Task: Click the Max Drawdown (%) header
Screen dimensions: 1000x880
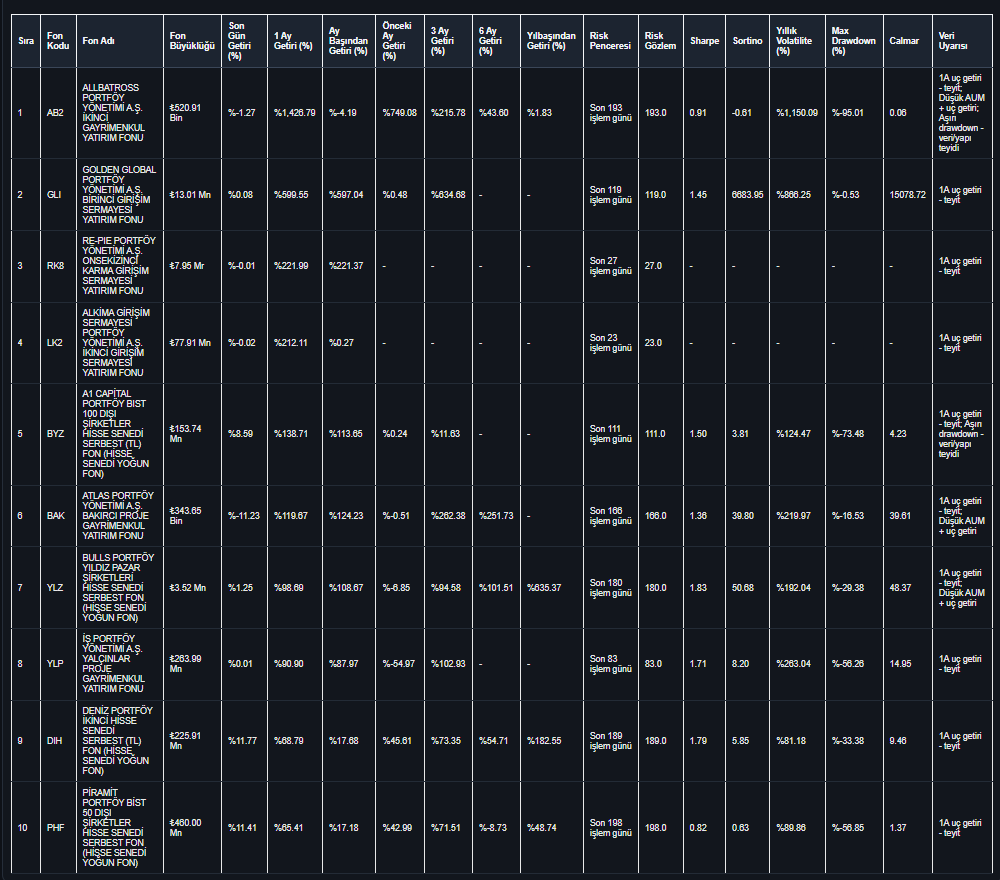Action: pos(853,41)
